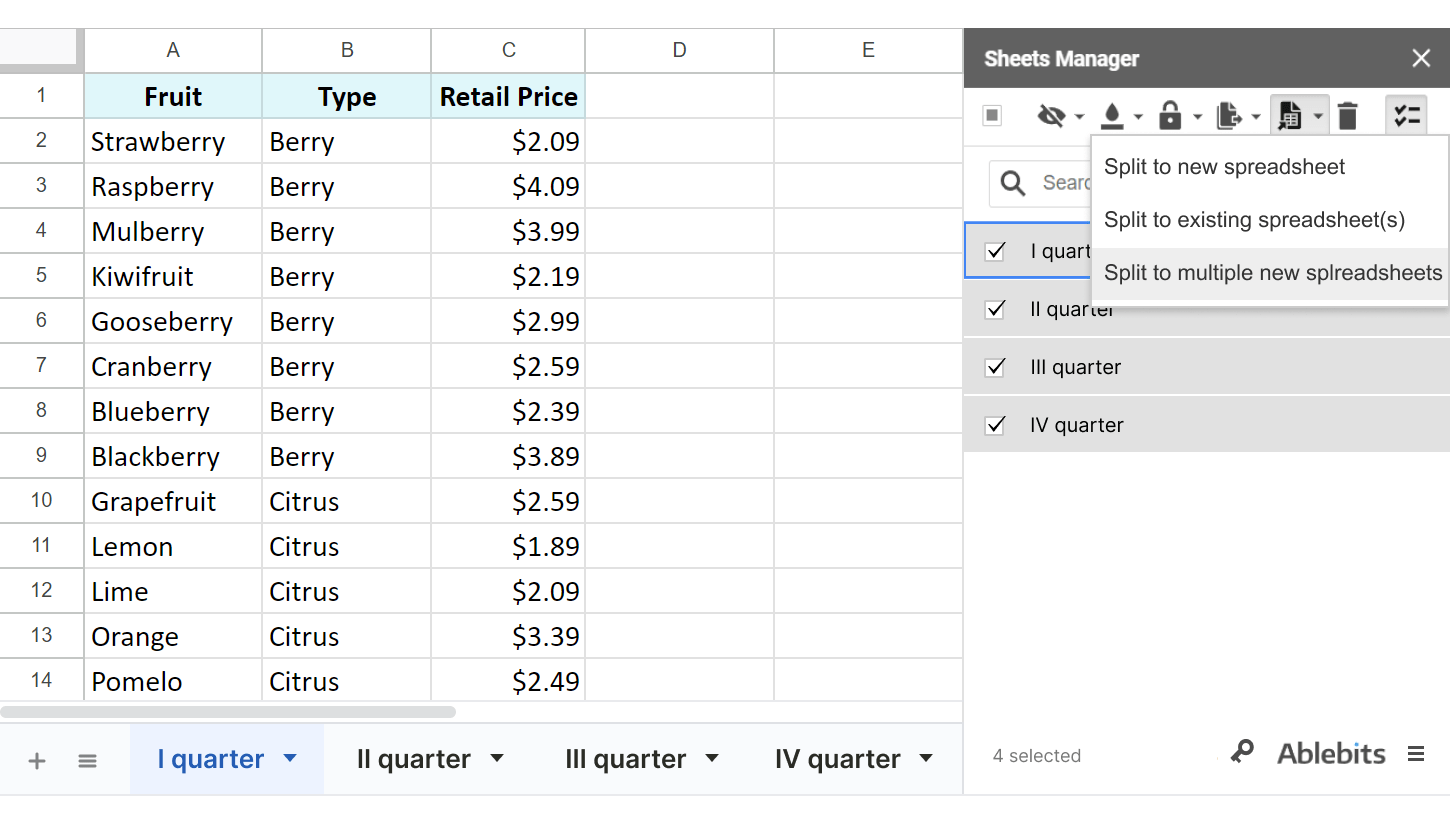1450x820 pixels.
Task: Select row 10 header
Action: point(41,500)
